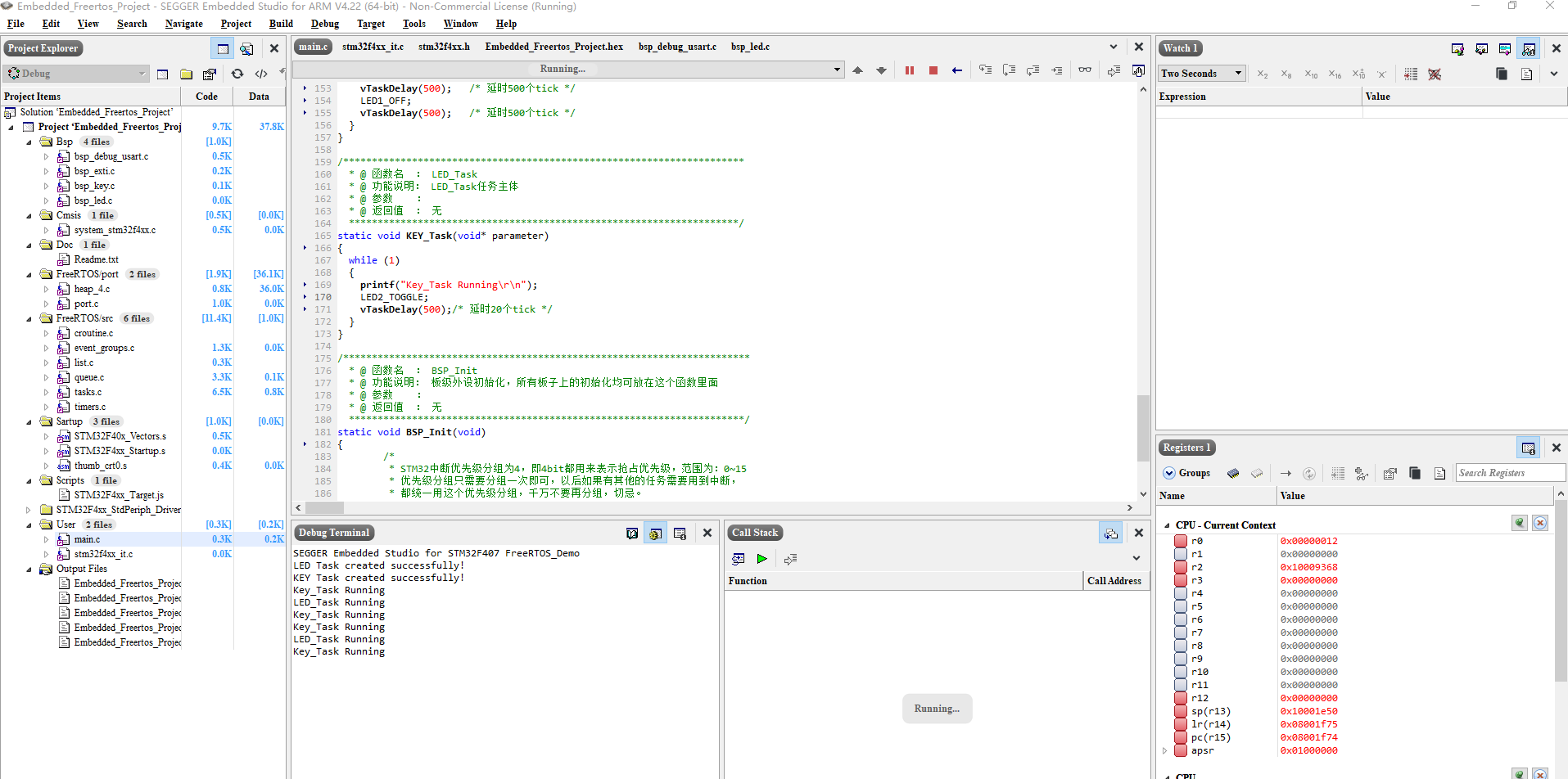Viewport: 1568px width, 779px height.
Task: Open the Debug menu
Action: (x=325, y=24)
